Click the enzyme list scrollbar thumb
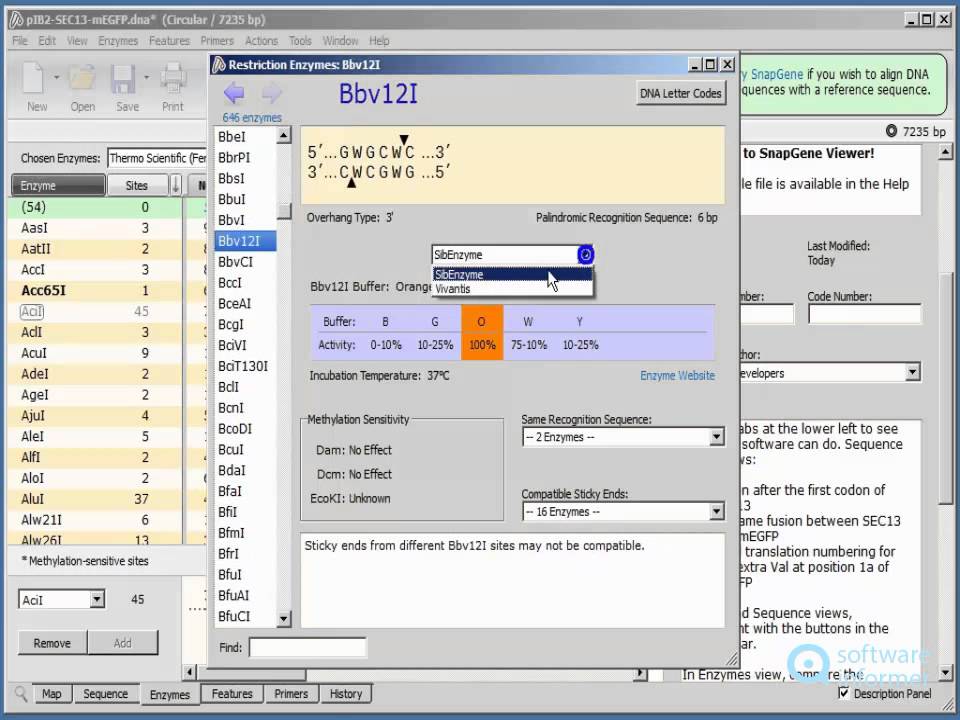This screenshot has width=960, height=720. coord(283,211)
